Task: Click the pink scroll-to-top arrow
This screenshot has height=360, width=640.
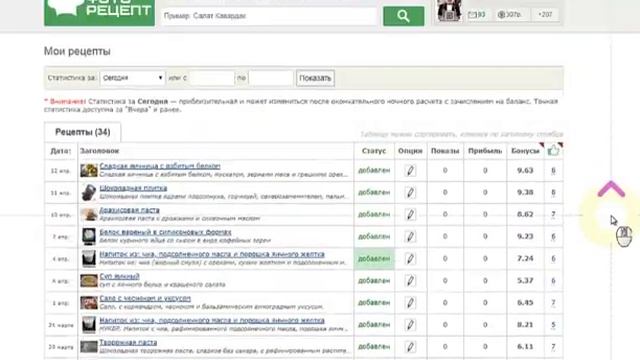Action: (x=611, y=189)
